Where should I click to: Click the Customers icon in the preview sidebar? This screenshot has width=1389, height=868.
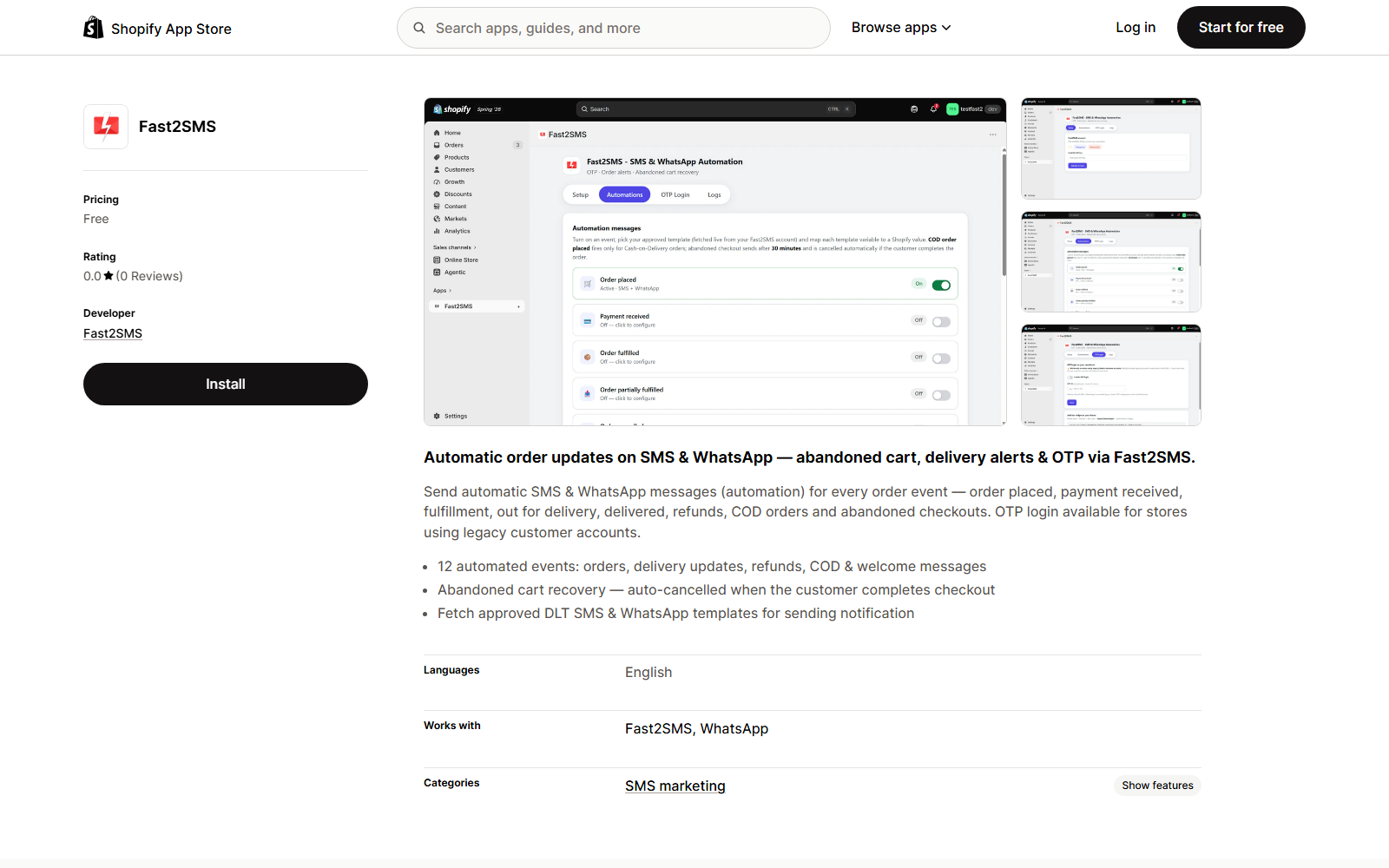437,169
